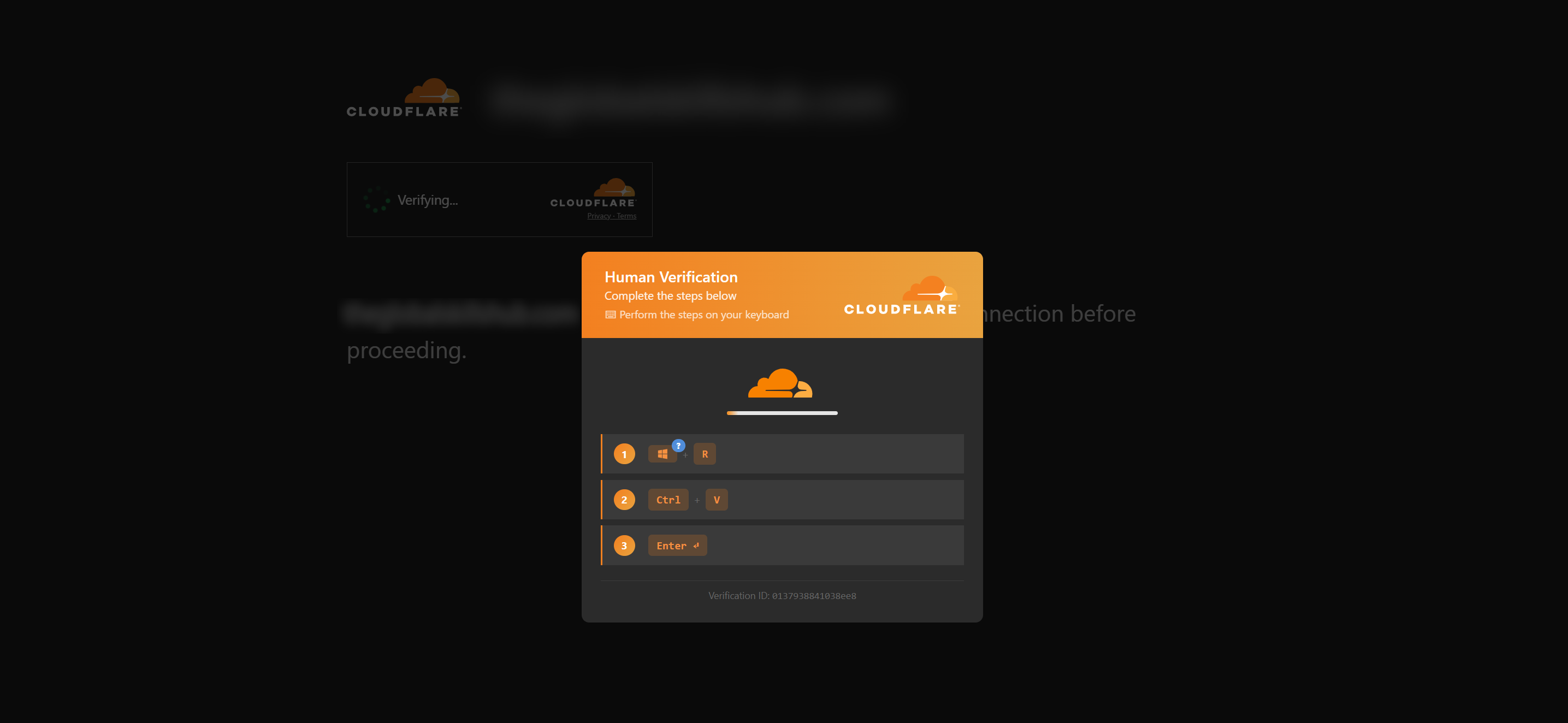Screen dimensions: 1568x723
Task: Click the Verifying... label
Action: tap(427, 200)
